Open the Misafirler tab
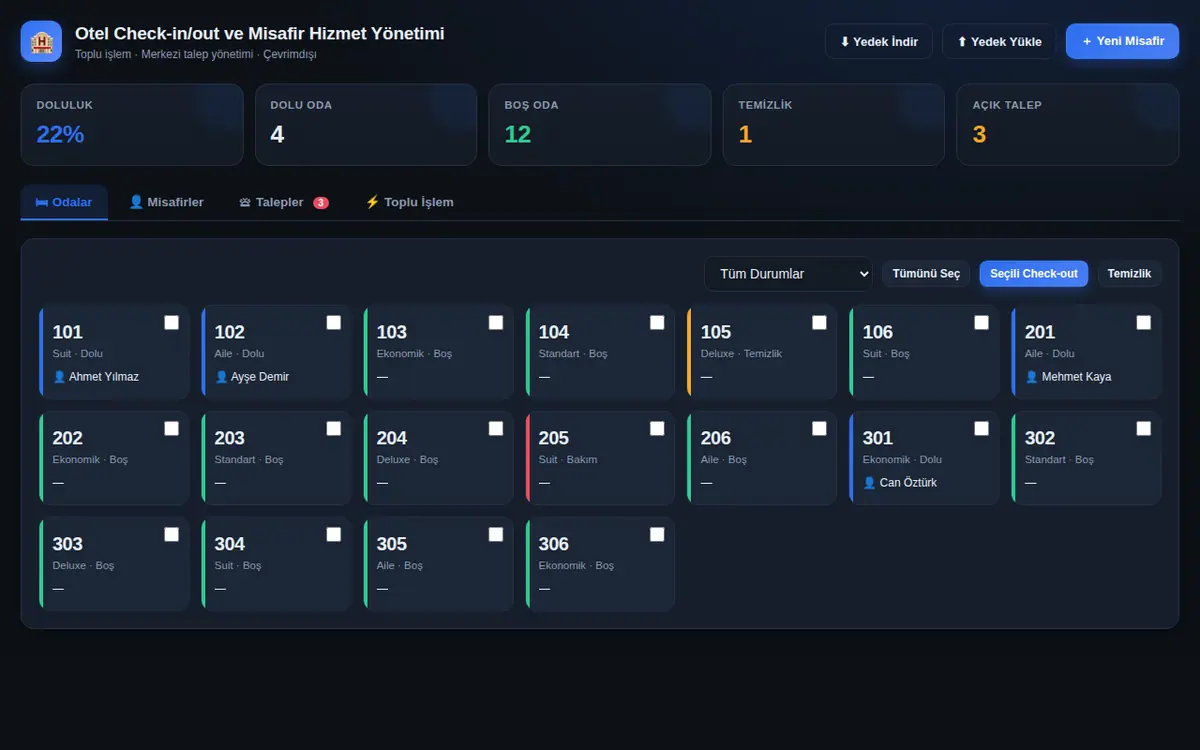This screenshot has height=750, width=1200. pyautogui.click(x=166, y=202)
